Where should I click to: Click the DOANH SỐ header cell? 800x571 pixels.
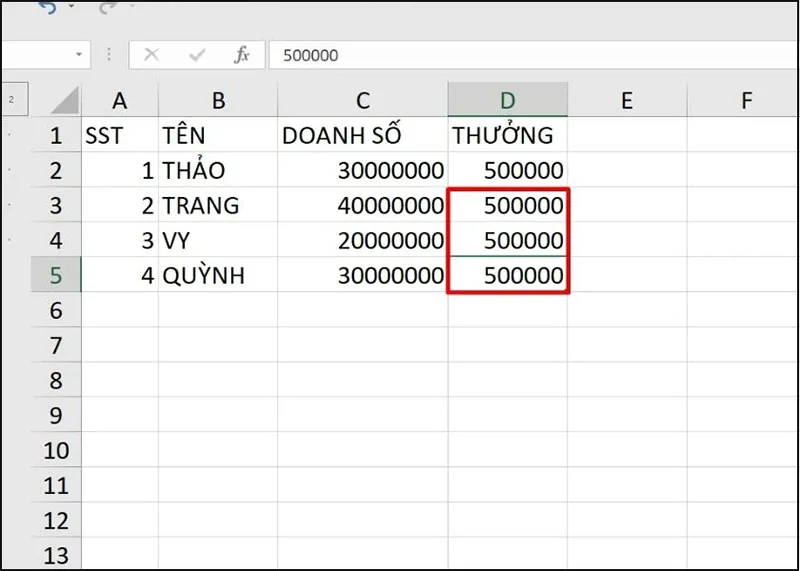pyautogui.click(x=363, y=135)
